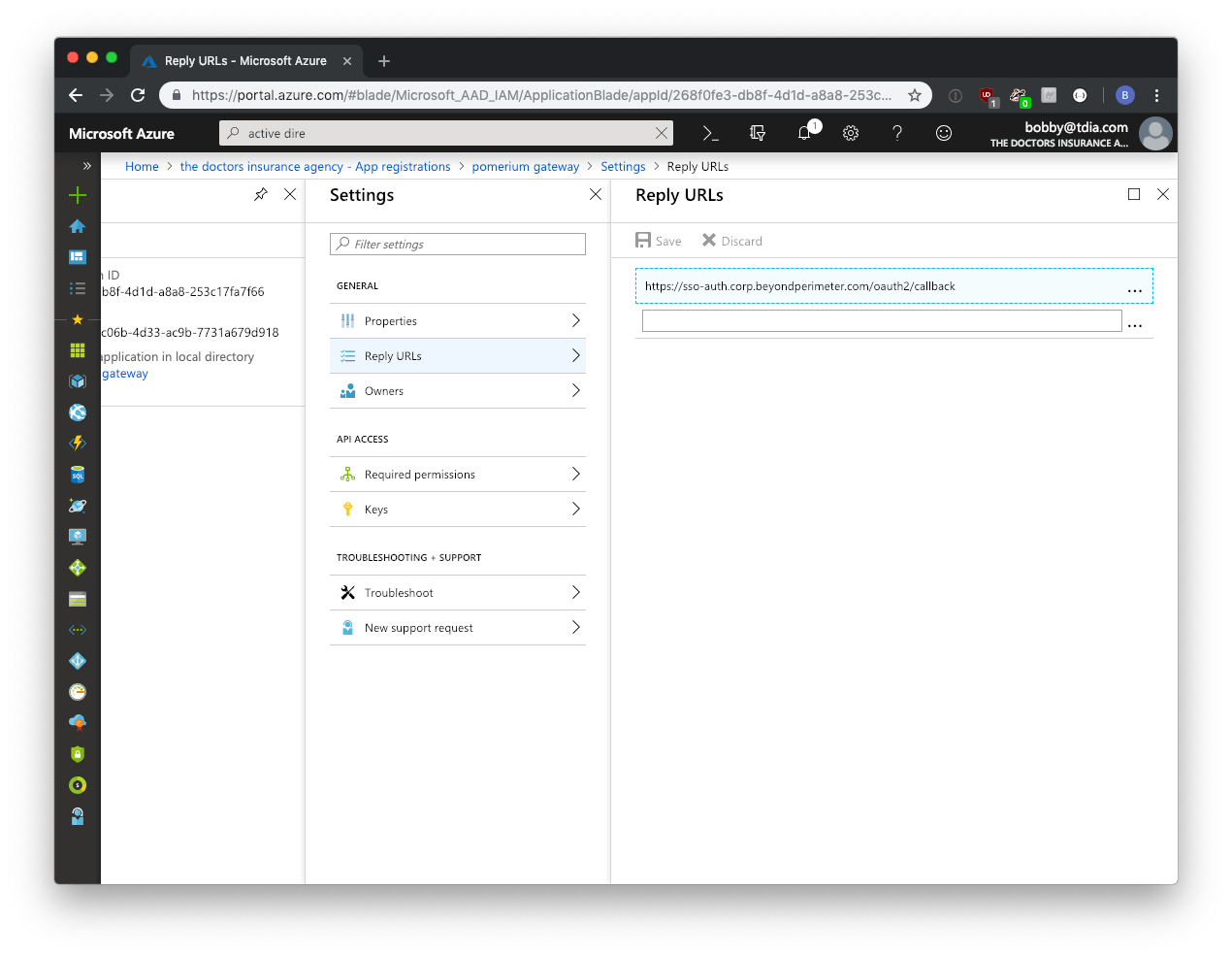Open Required permissions row
The image size is (1232, 956).
pos(458,475)
